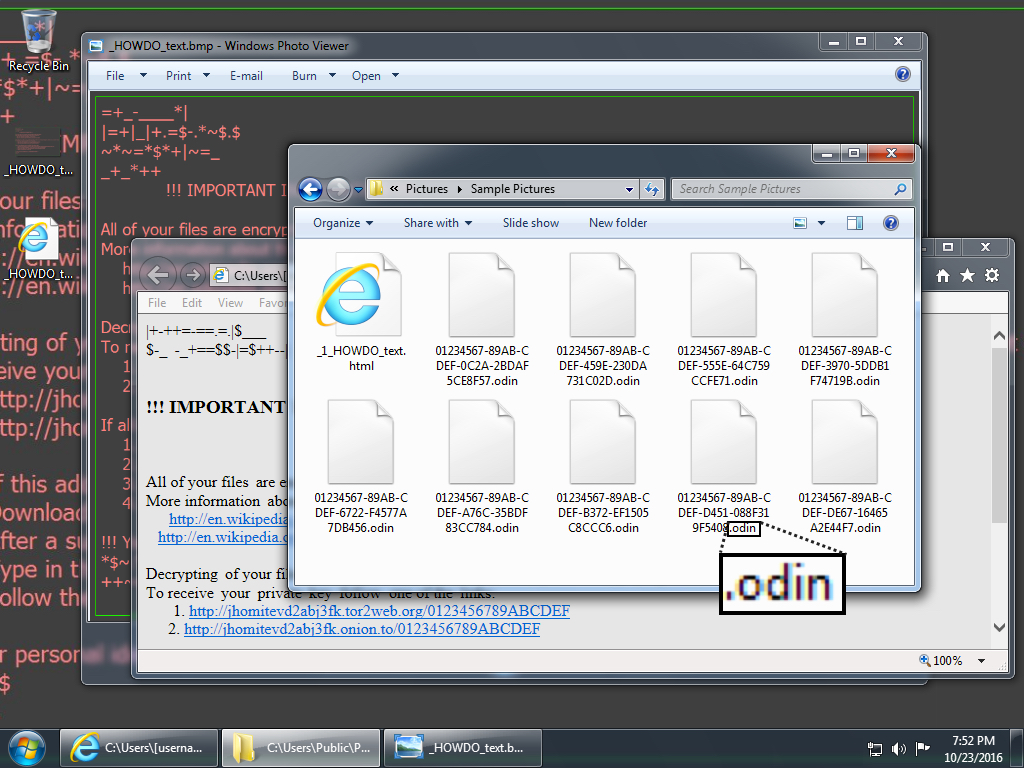Click the Back button in Explorer window
Viewport: 1024px width, 768px height.
pos(310,189)
